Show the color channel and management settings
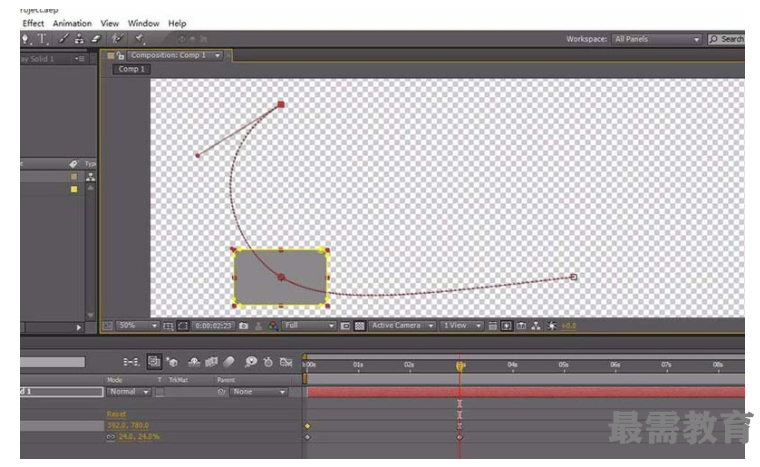This screenshot has width=760, height=467. [273, 326]
